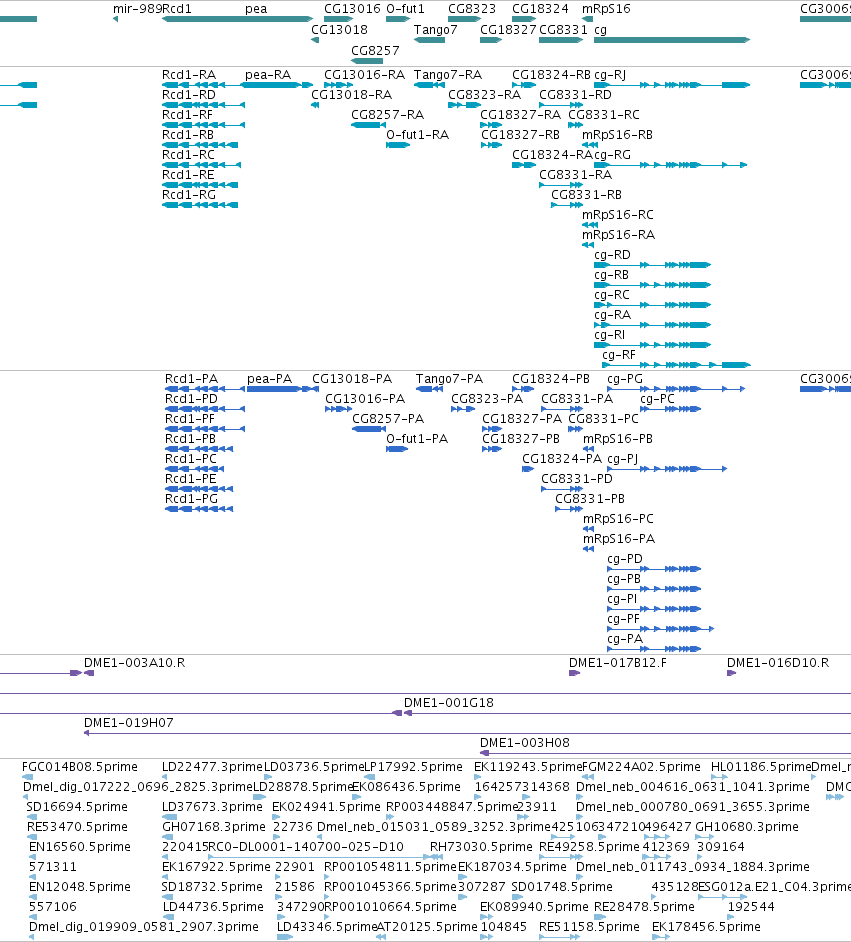The image size is (851, 942).
Task: Select transcript mRpS16-RC
Action: 618,214
